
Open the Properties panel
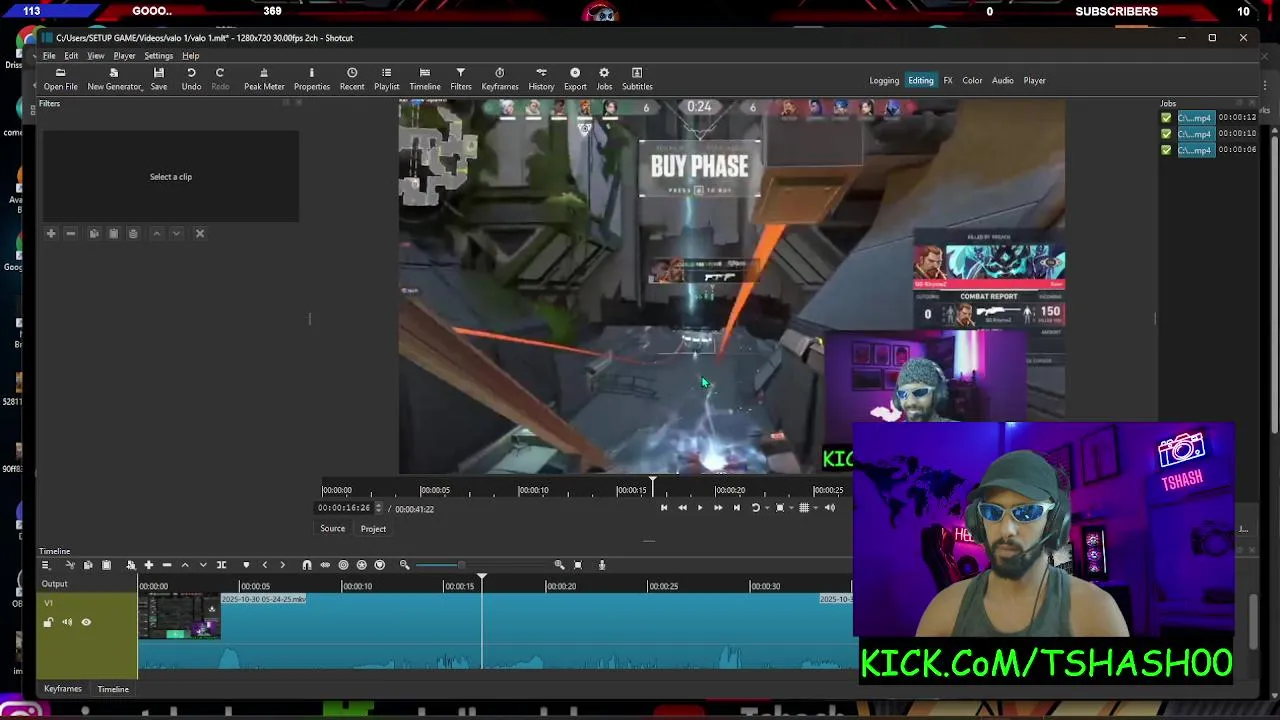pyautogui.click(x=311, y=79)
